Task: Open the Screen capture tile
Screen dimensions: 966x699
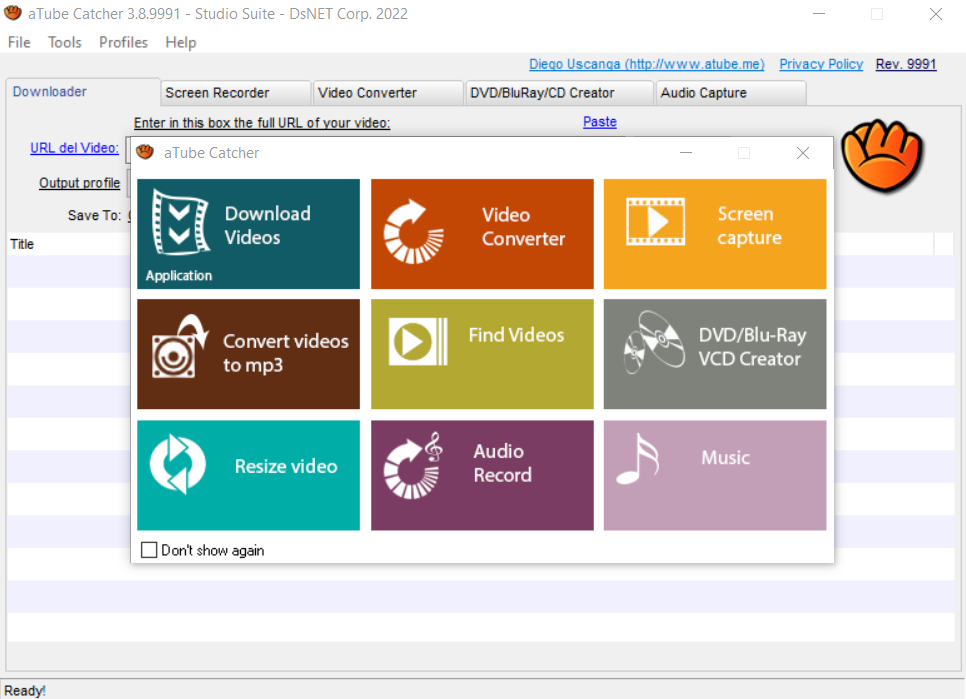Action: pyautogui.click(x=715, y=234)
